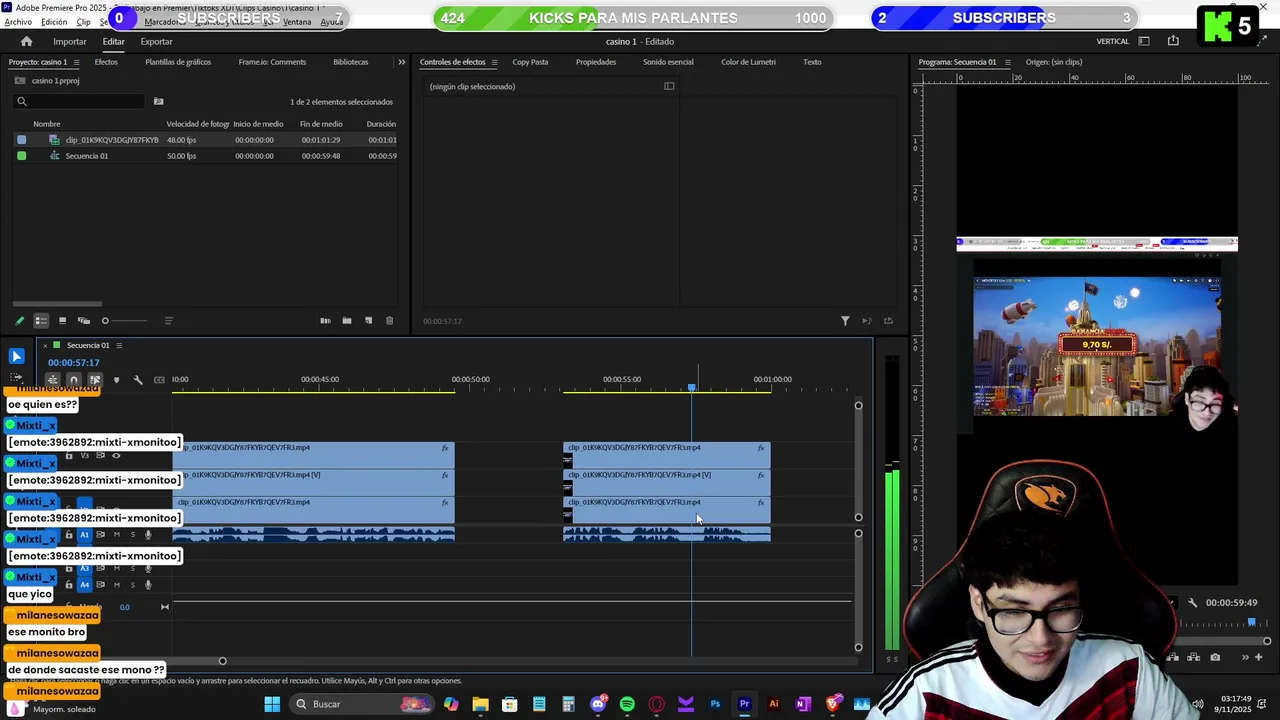This screenshot has height=720, width=1280.
Task: Switch project panel to freeform view
Action: tap(84, 321)
